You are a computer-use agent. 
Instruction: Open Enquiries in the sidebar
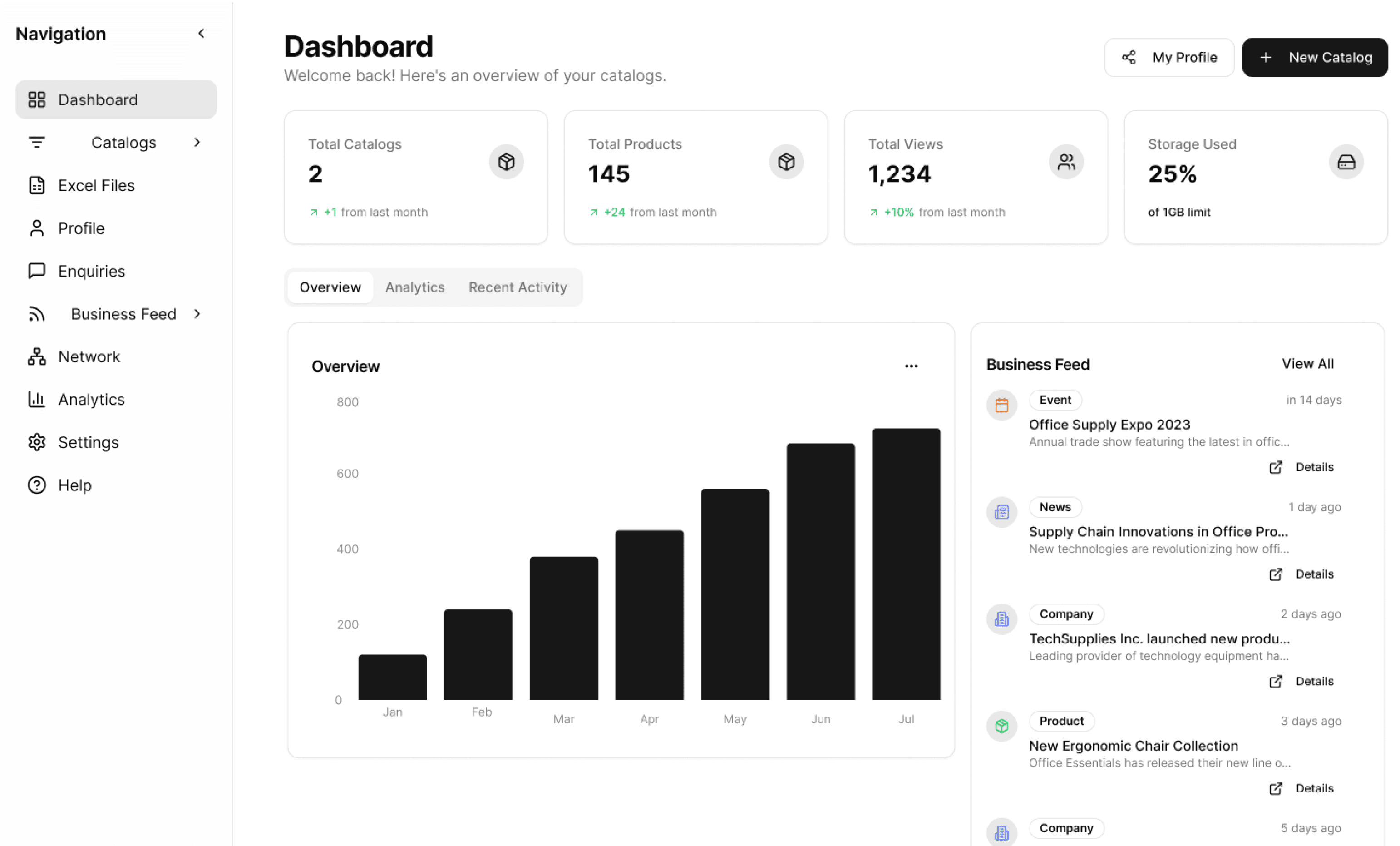click(x=116, y=271)
